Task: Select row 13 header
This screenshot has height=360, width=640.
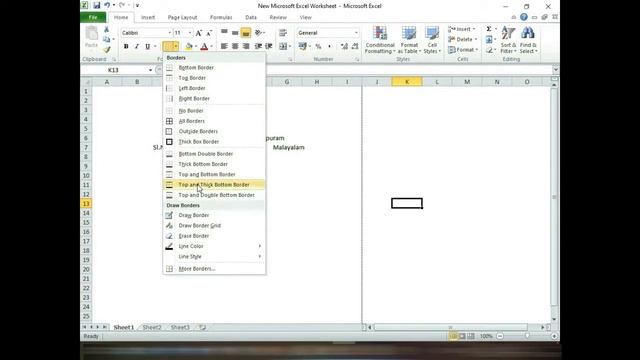Action: 86,204
